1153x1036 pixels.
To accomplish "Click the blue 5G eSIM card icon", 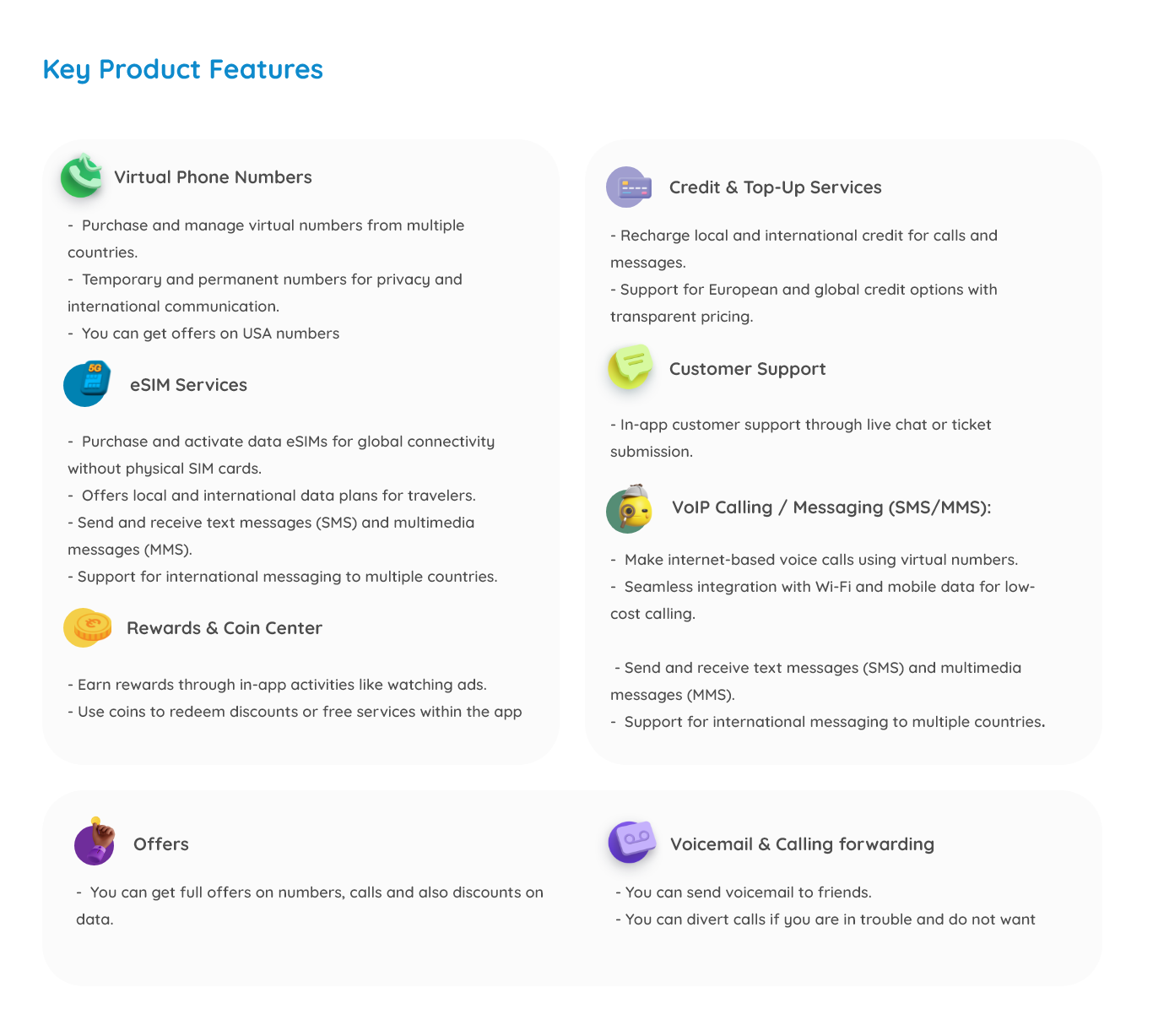I will pos(88,384).
